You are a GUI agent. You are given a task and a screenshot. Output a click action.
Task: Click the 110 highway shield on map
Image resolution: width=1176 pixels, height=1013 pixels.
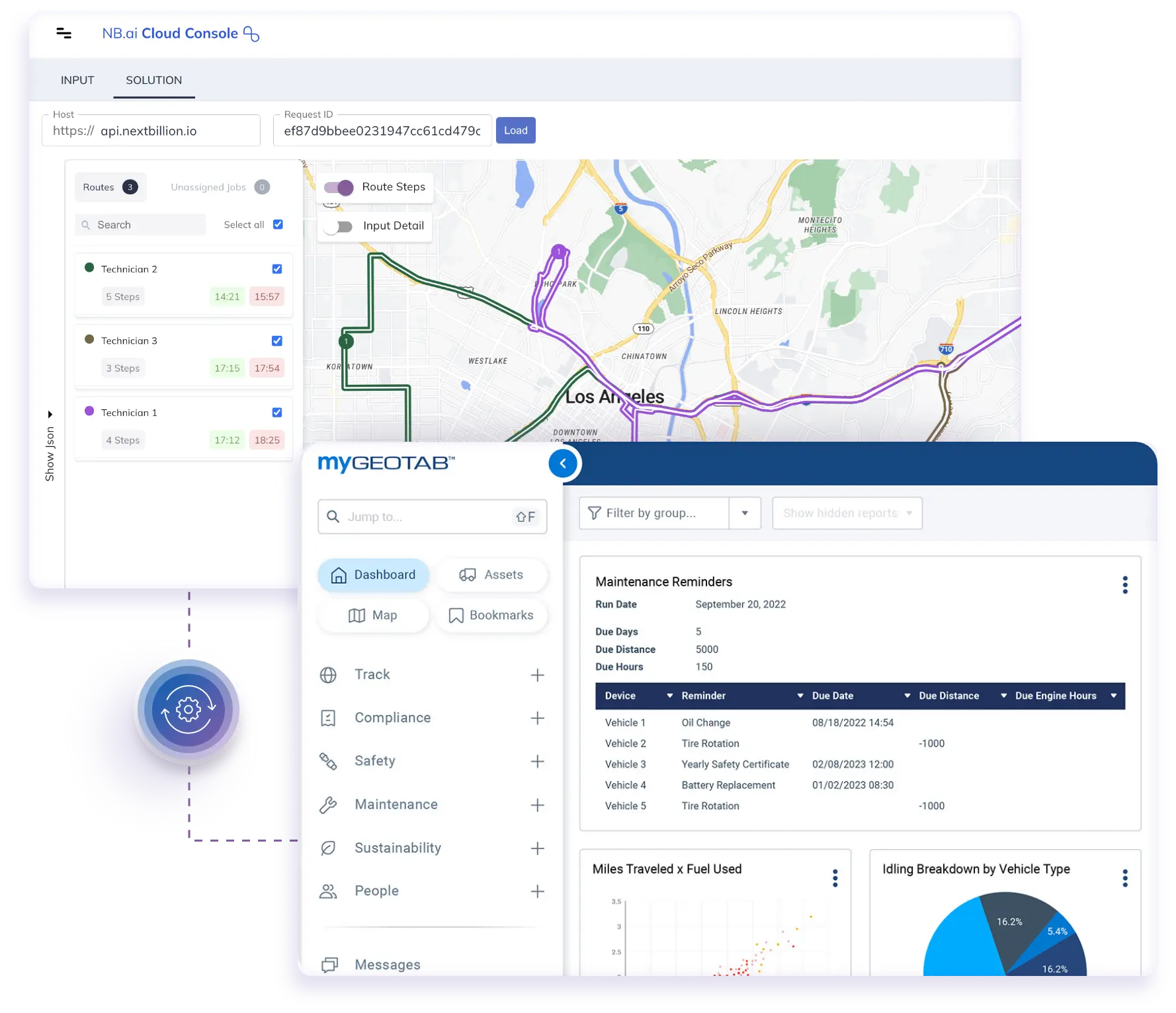[x=644, y=329]
